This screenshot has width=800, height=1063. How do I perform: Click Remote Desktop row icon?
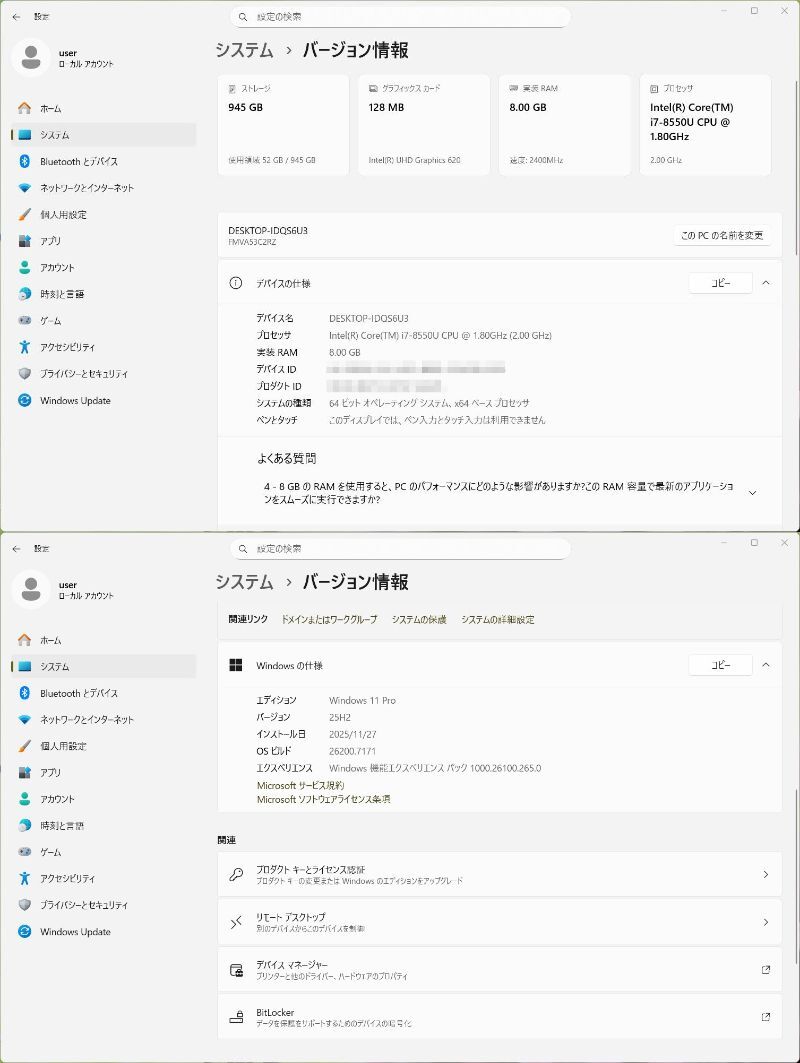tap(236, 922)
